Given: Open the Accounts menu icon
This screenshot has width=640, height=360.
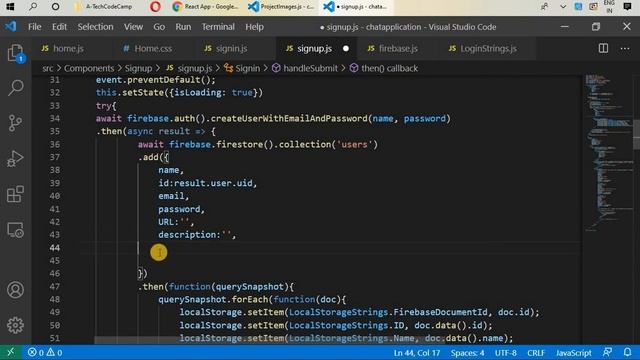Looking at the screenshot, I should [16, 290].
